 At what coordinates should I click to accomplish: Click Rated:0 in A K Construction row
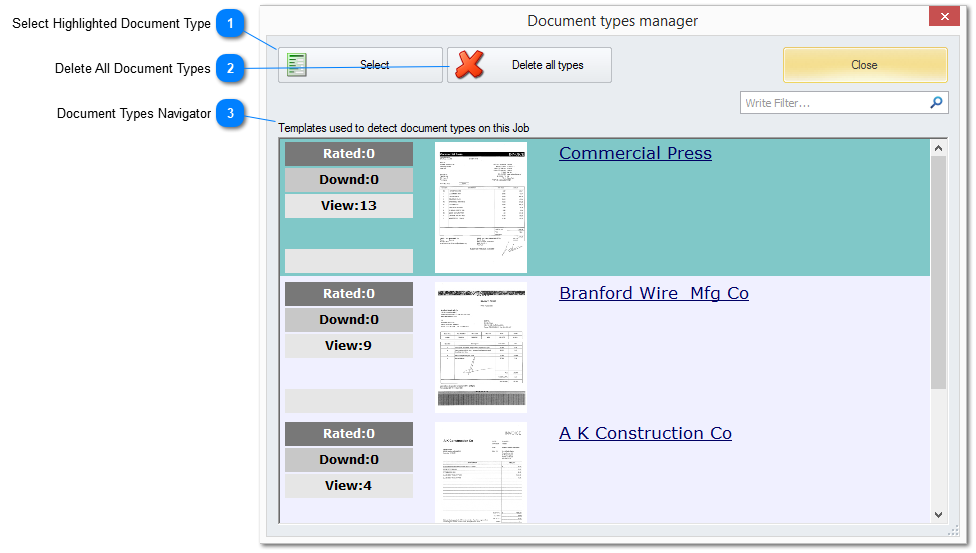pos(349,434)
